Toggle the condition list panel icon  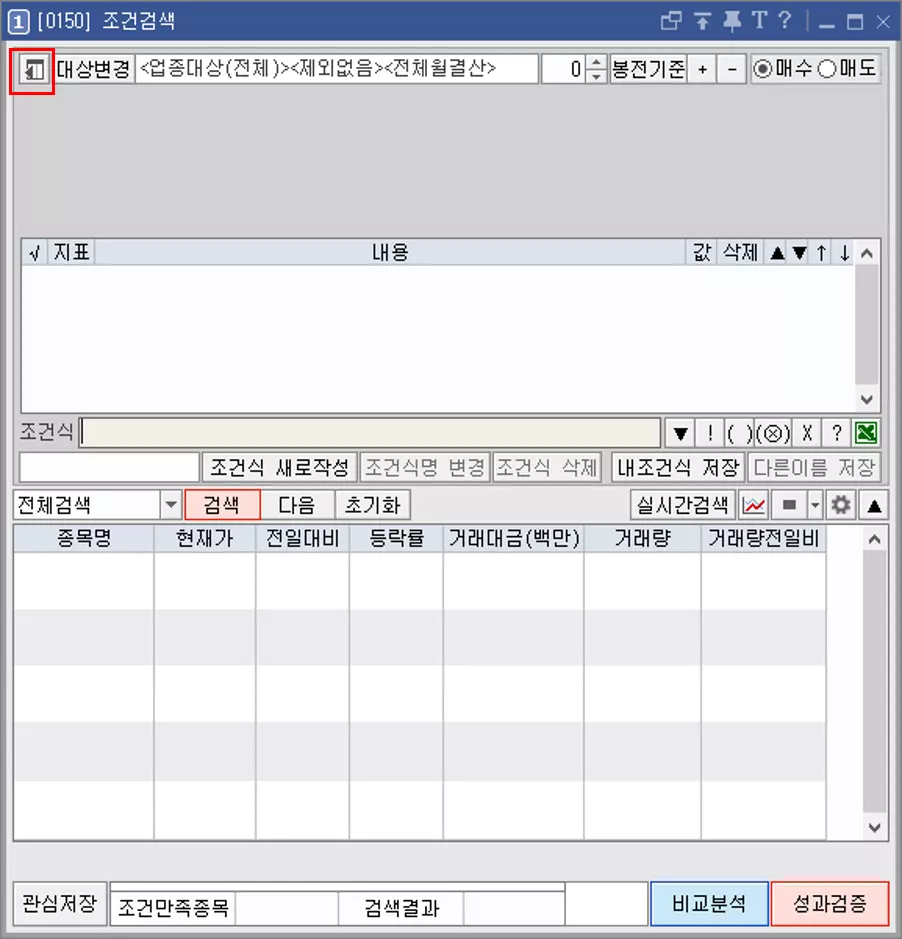tap(33, 71)
